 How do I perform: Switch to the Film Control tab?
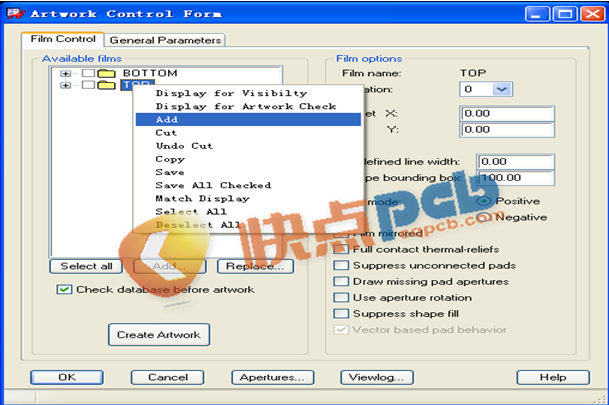[63, 39]
